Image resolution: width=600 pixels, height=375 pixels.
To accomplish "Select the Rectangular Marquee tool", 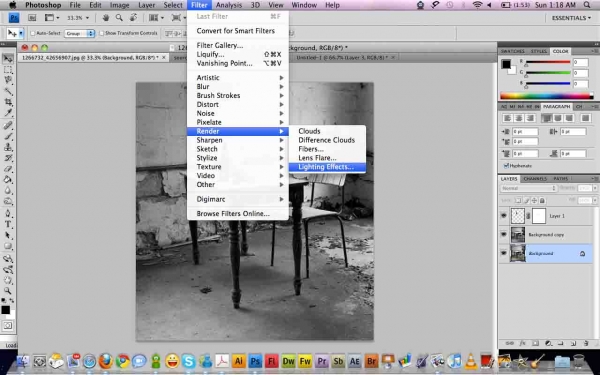I will pos(8,70).
